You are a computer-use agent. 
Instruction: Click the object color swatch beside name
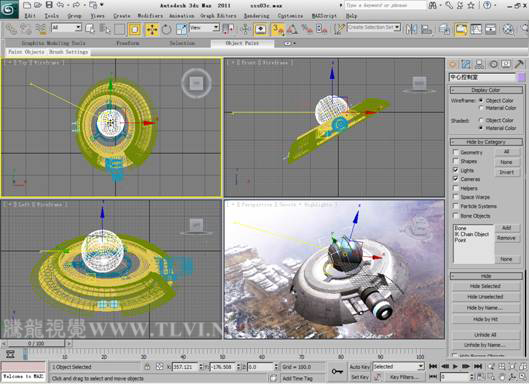pyautogui.click(x=521, y=78)
